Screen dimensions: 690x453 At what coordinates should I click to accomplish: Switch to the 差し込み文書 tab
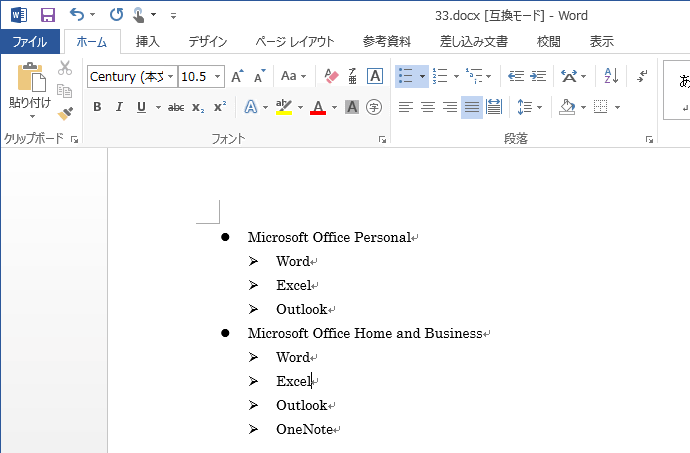(473, 42)
